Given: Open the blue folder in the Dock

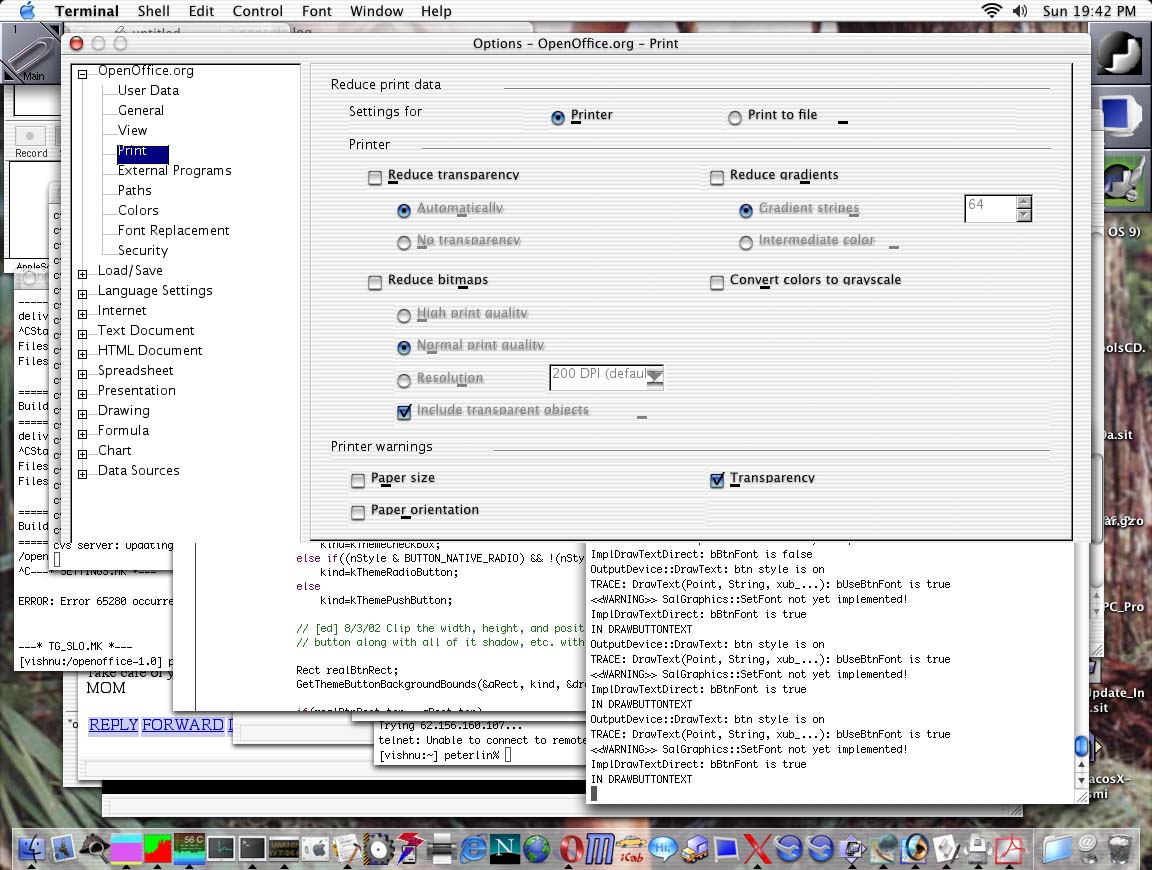Looking at the screenshot, I should (x=1056, y=849).
